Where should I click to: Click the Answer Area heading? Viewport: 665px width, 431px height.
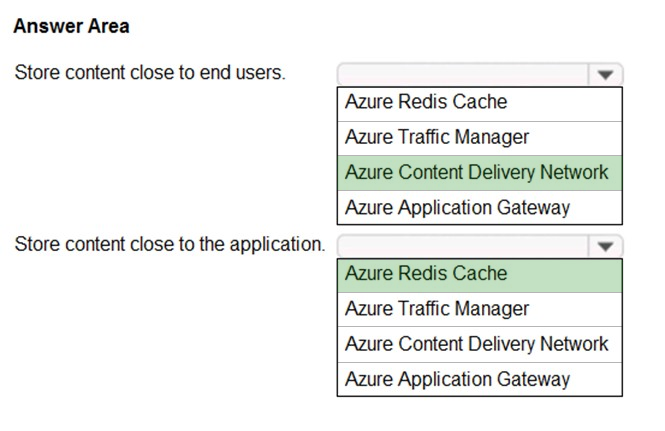[71, 26]
